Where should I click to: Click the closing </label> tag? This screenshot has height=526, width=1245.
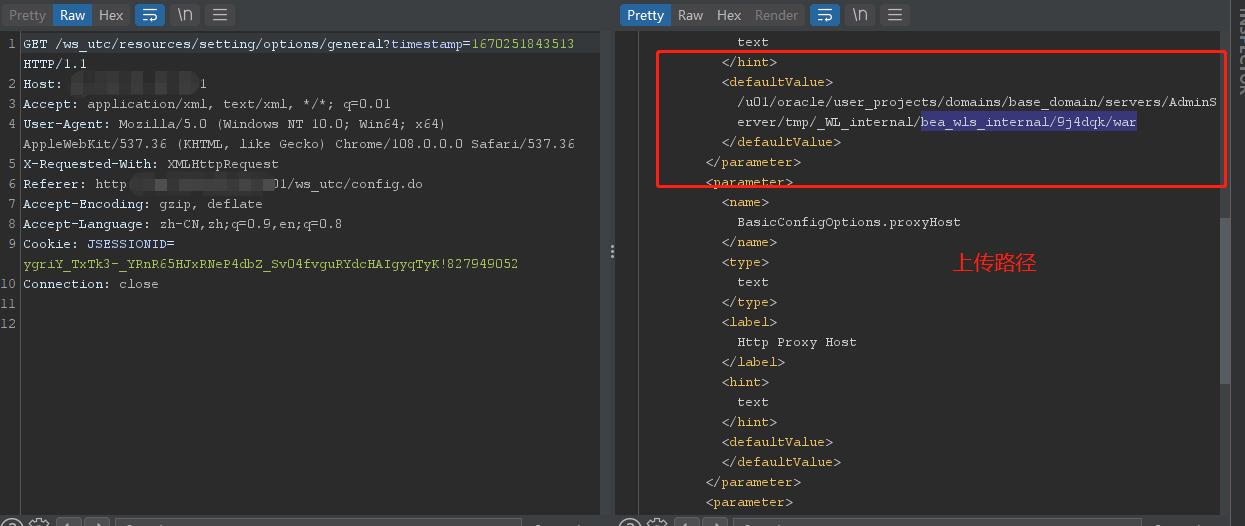753,362
